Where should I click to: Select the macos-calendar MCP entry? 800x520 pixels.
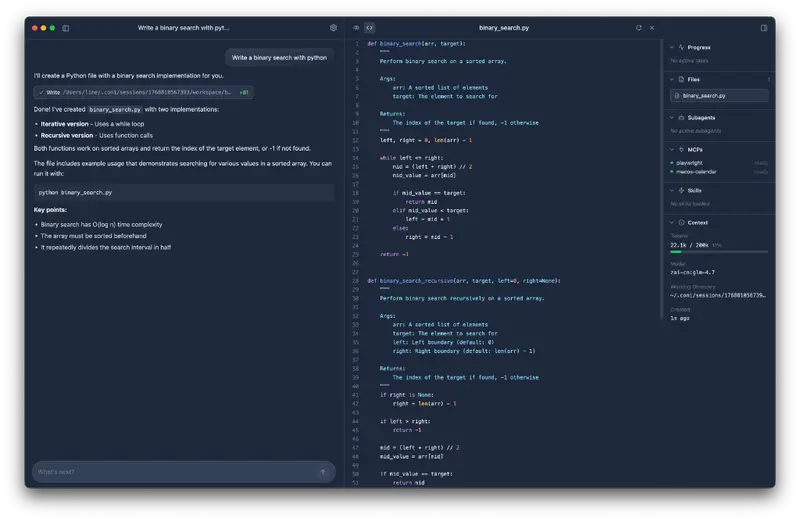tap(696, 171)
